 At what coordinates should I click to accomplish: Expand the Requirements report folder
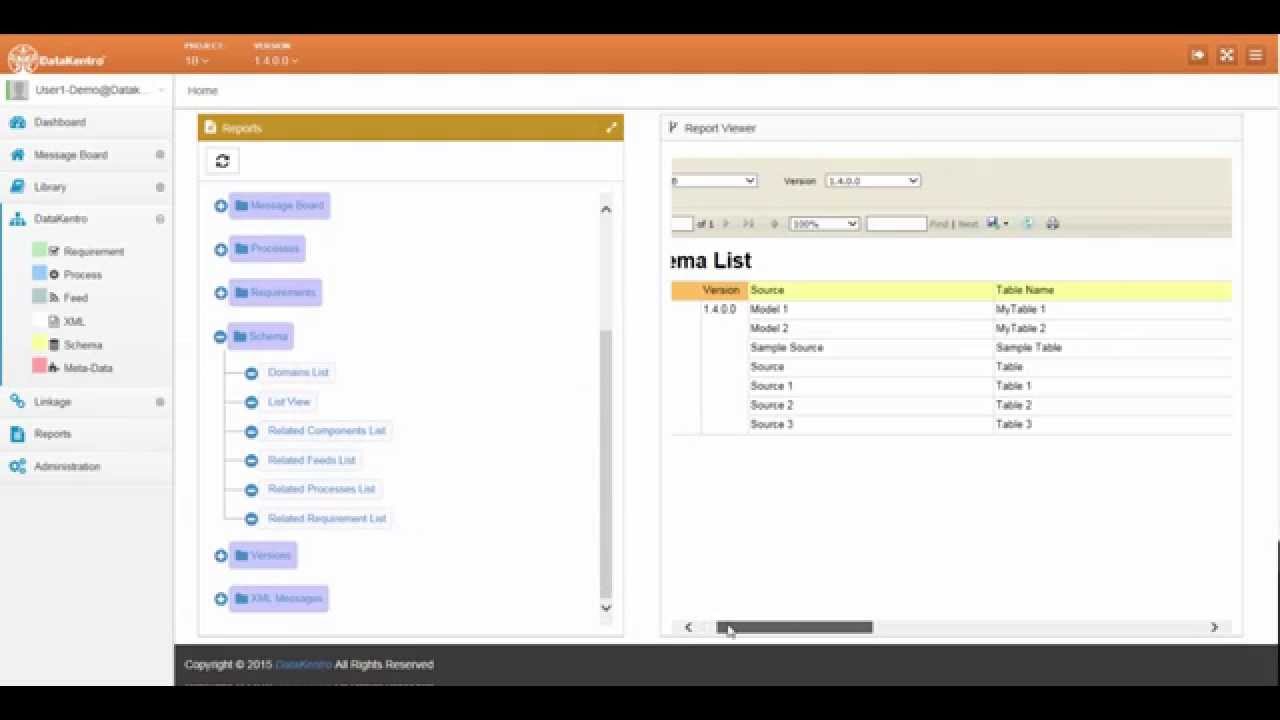click(221, 293)
